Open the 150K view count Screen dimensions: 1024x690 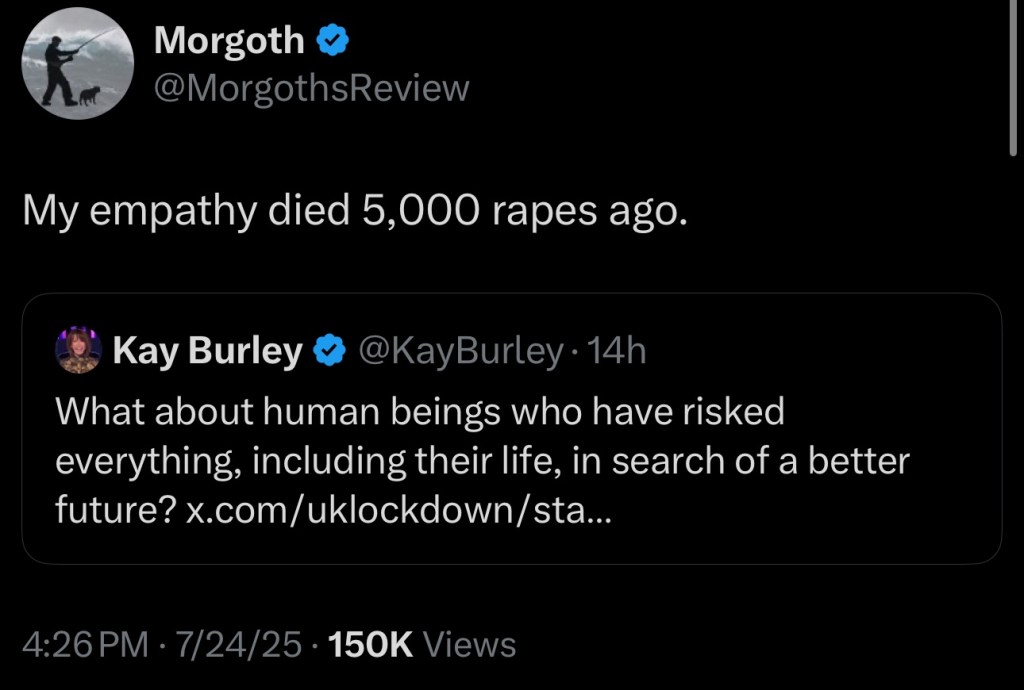tap(371, 645)
